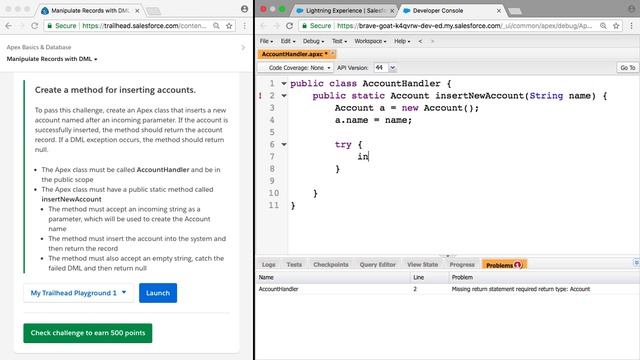
Task: Bookmark the Developer Console page
Action: pos(616,26)
